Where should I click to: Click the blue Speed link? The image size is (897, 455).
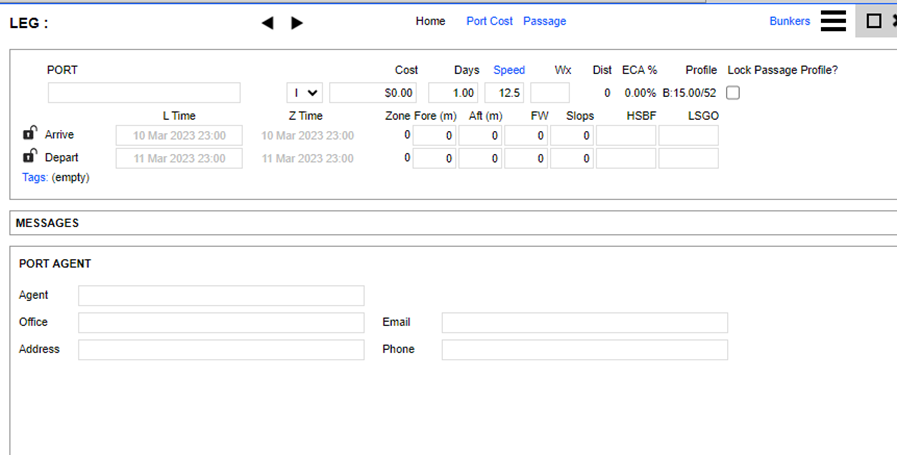click(x=509, y=70)
